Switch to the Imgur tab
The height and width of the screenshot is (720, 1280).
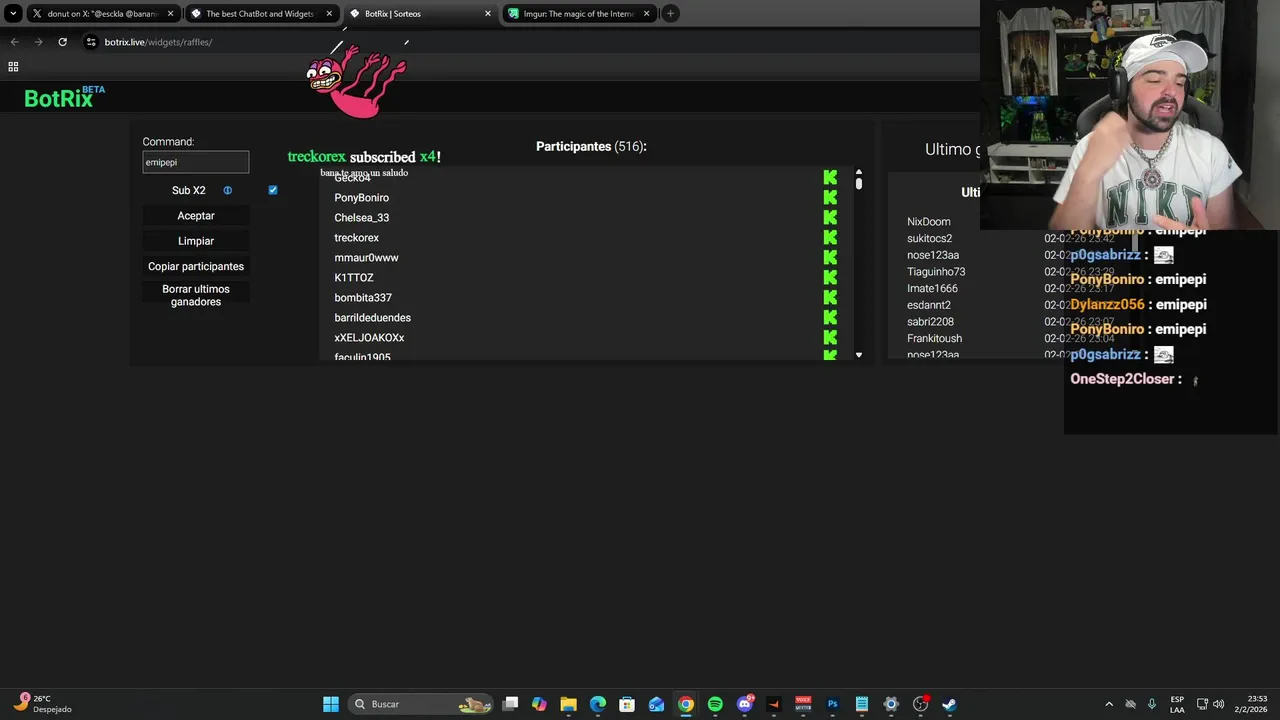point(579,14)
